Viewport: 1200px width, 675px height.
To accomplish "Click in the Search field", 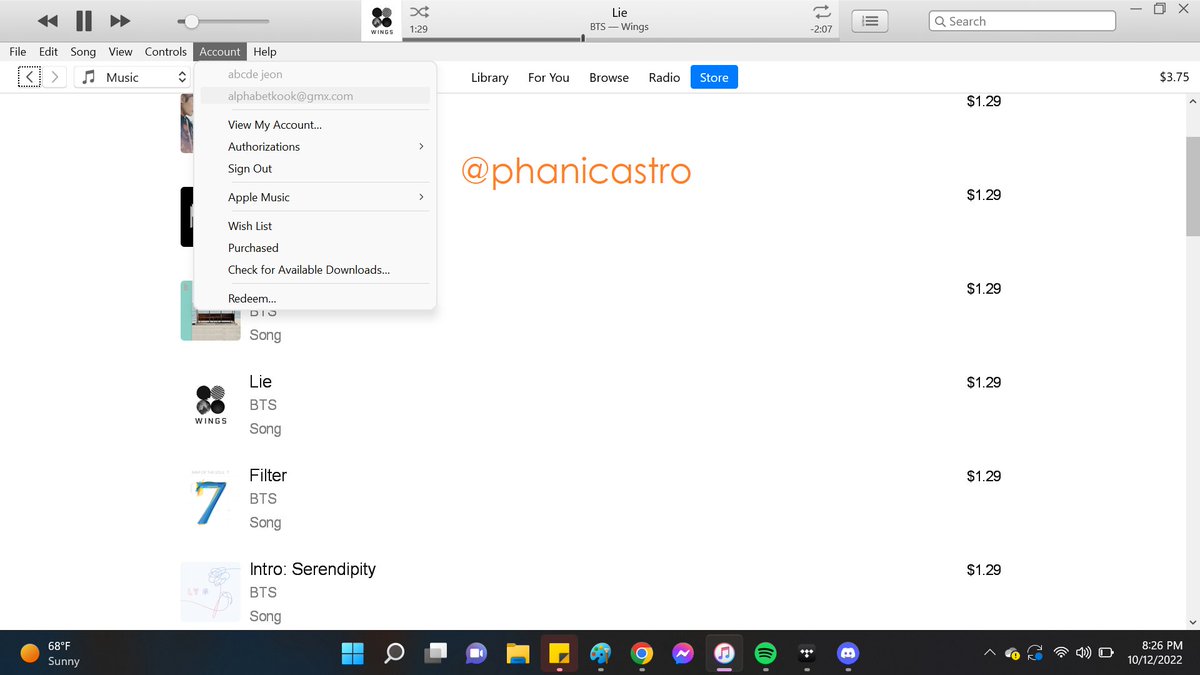I will (1022, 21).
